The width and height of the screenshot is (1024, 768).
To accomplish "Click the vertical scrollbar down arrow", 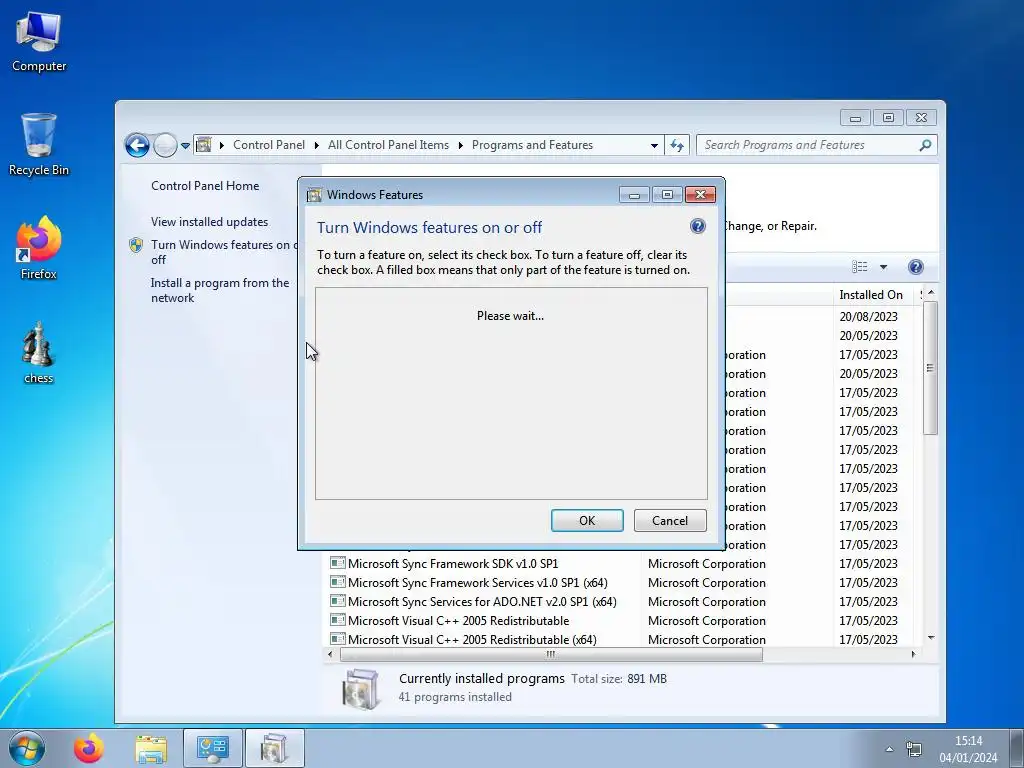I will pos(931,637).
